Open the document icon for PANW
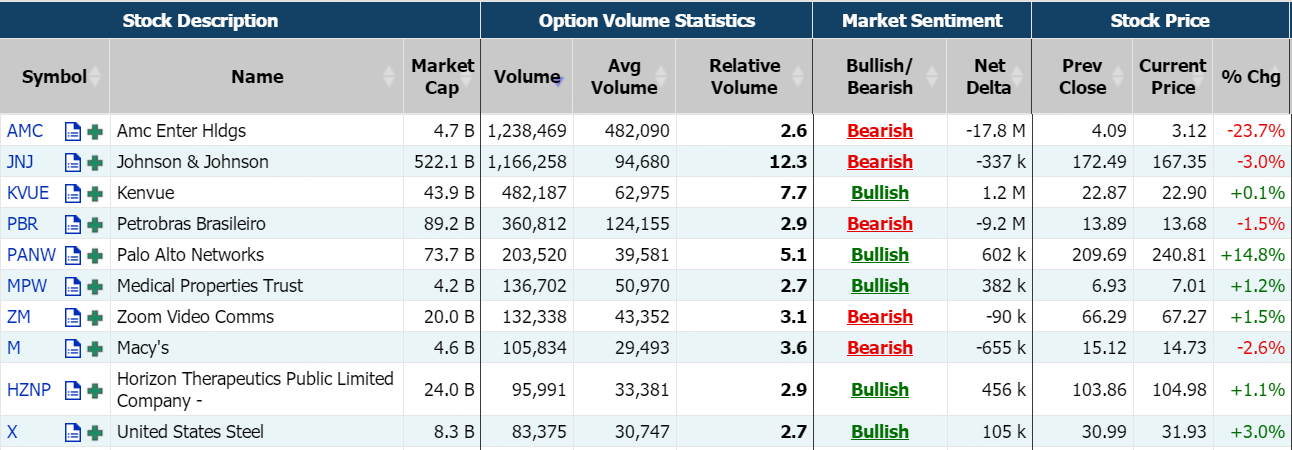The image size is (1292, 450). tap(72, 255)
